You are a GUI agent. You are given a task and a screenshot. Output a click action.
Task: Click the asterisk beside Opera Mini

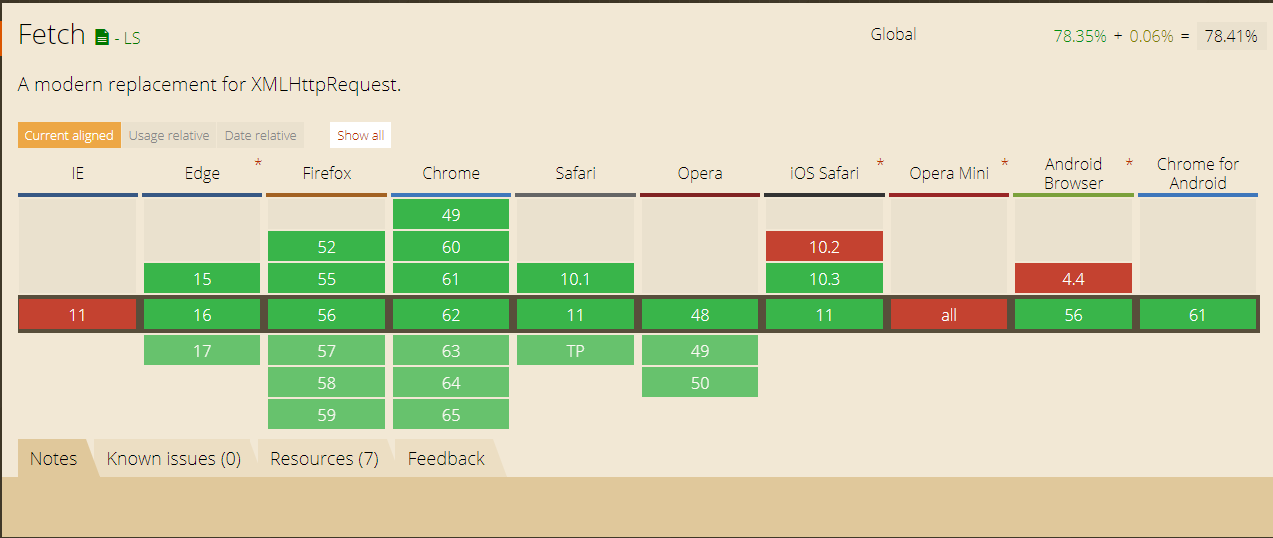(1005, 162)
